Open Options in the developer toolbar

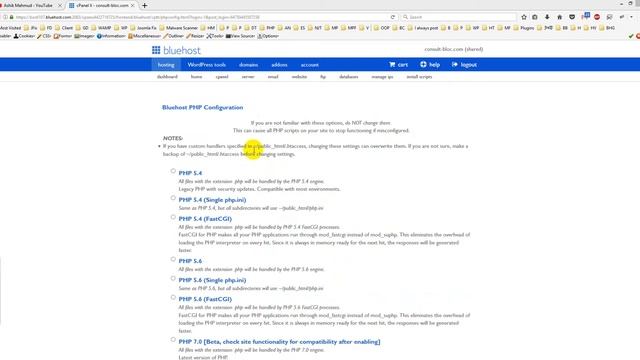click(x=268, y=36)
